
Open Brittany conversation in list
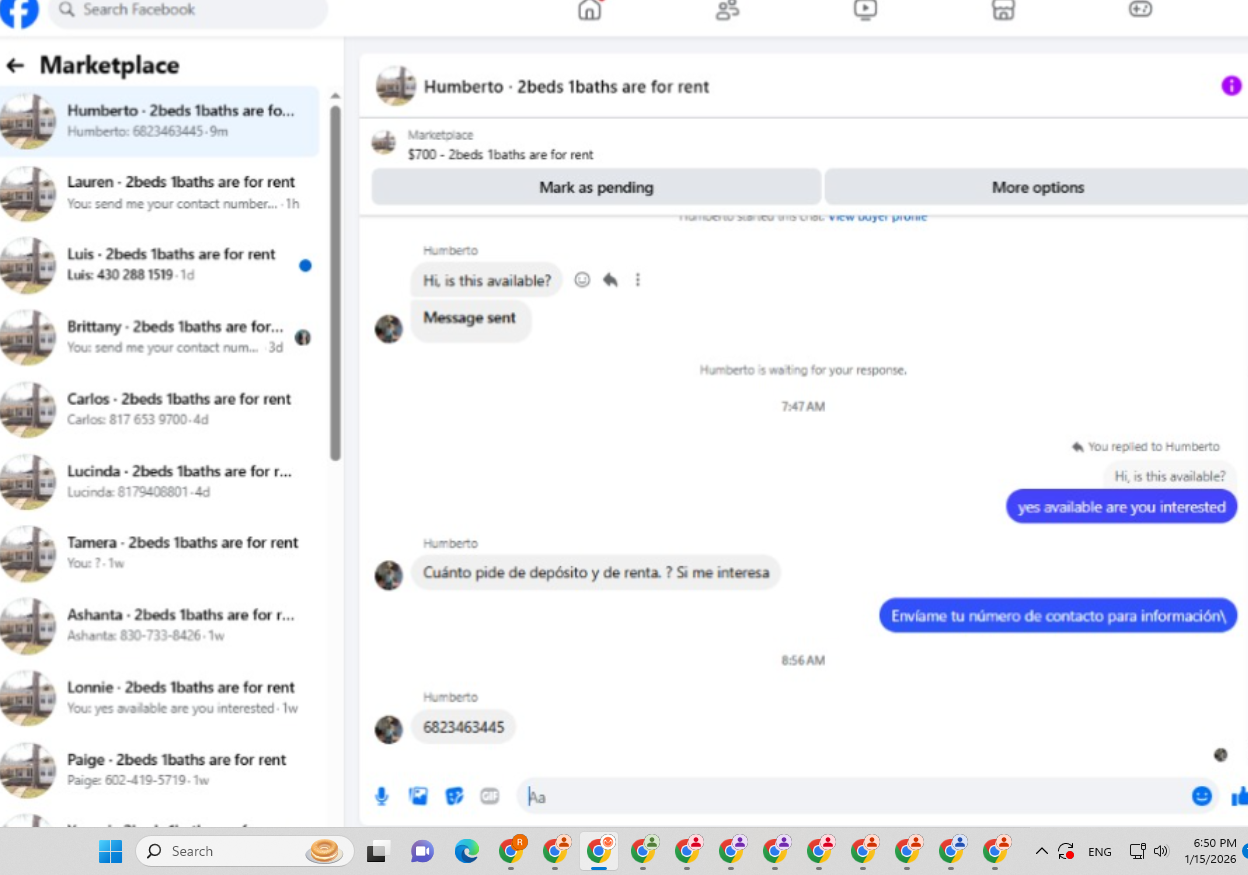click(x=160, y=337)
